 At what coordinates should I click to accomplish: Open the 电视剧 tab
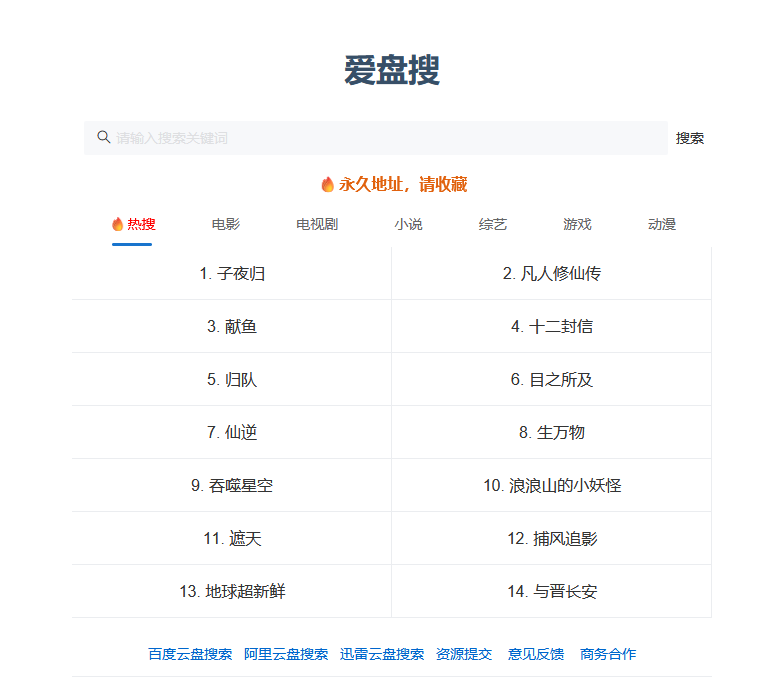pos(317,224)
